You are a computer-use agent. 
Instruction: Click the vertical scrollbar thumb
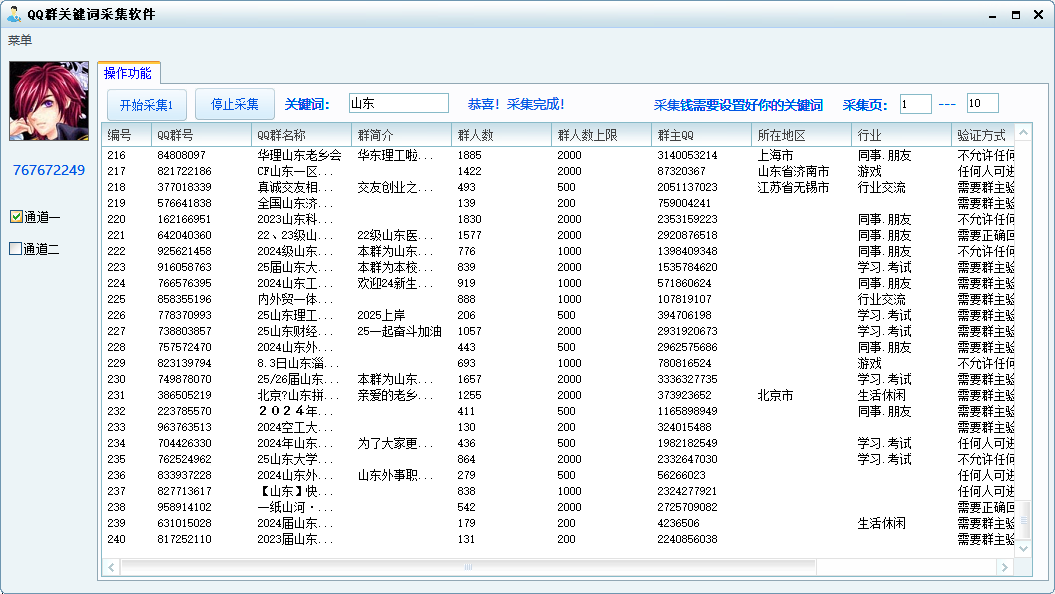(1023, 519)
